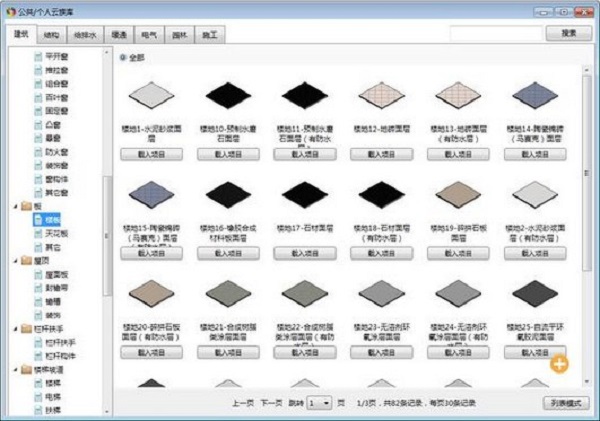Image resolution: width=600 pixels, height=421 pixels.
Task: Click the search input field
Action: (x=495, y=33)
